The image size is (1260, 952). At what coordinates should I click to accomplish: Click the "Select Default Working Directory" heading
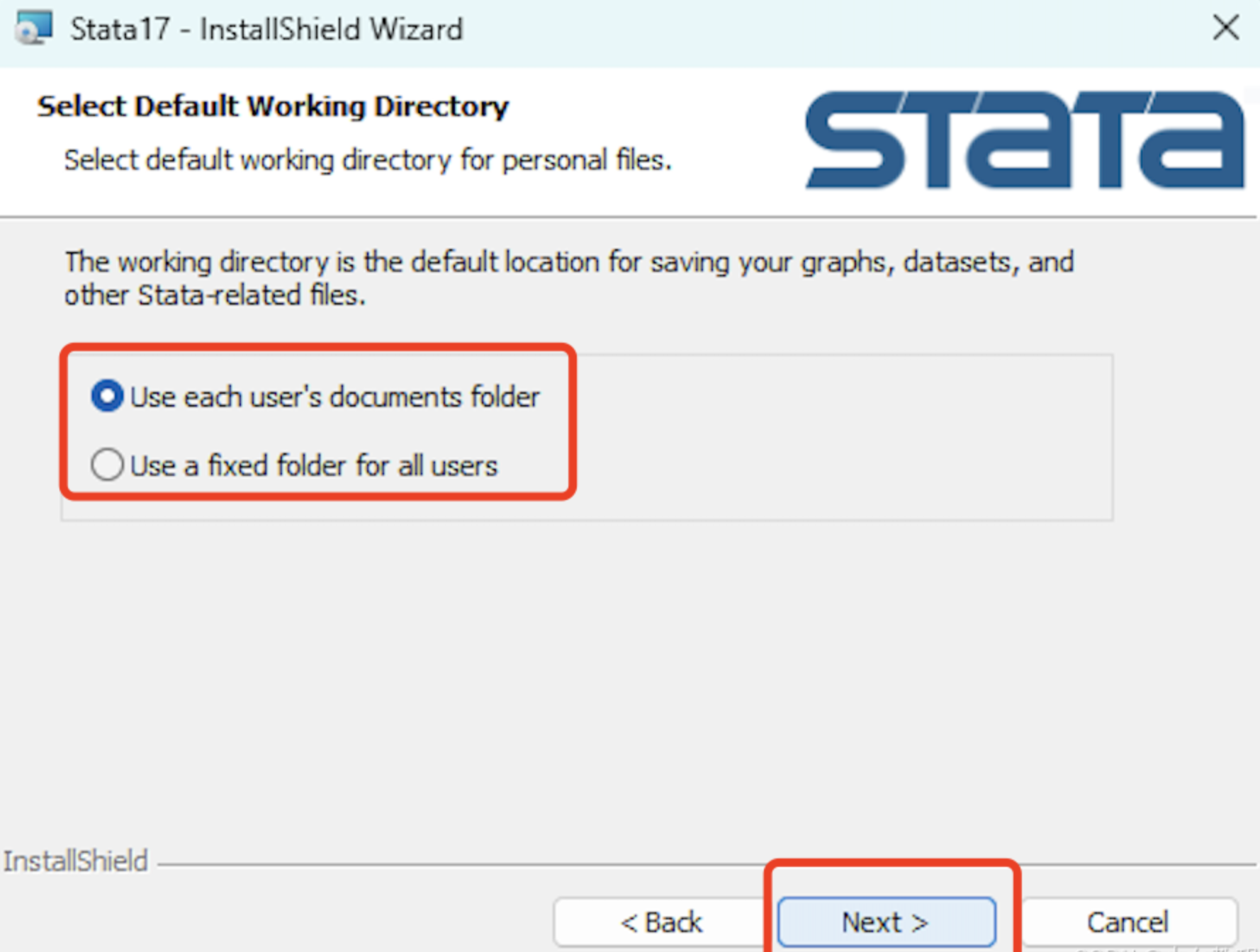[273, 106]
